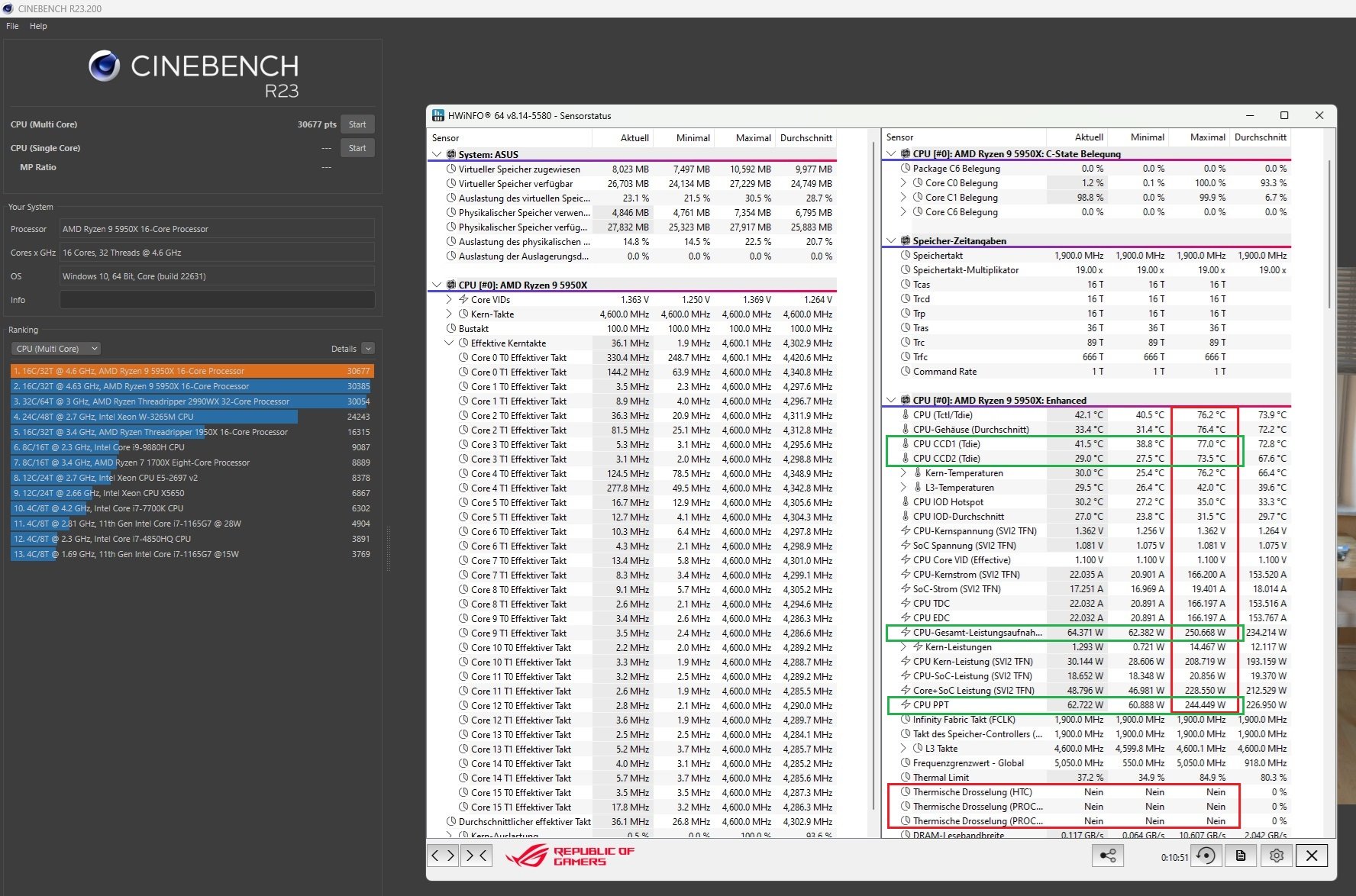Click the lightning icon beside CPU TDC
1356x896 pixels.
coord(906,603)
